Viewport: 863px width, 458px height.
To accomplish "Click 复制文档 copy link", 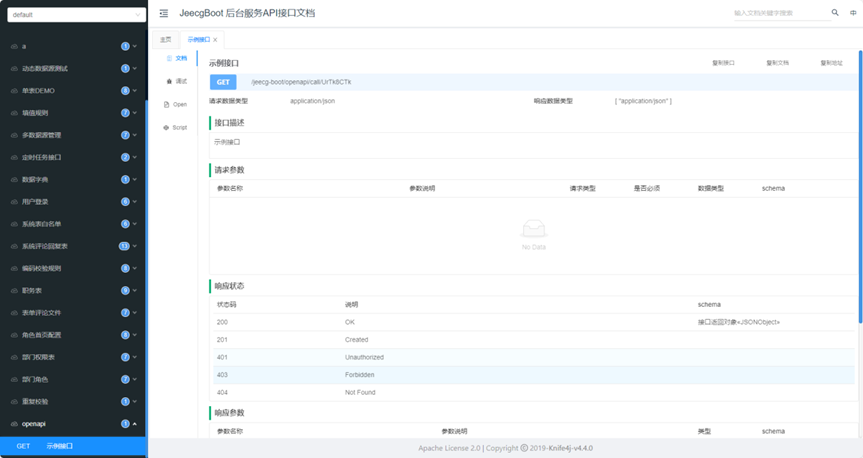I will (777, 63).
